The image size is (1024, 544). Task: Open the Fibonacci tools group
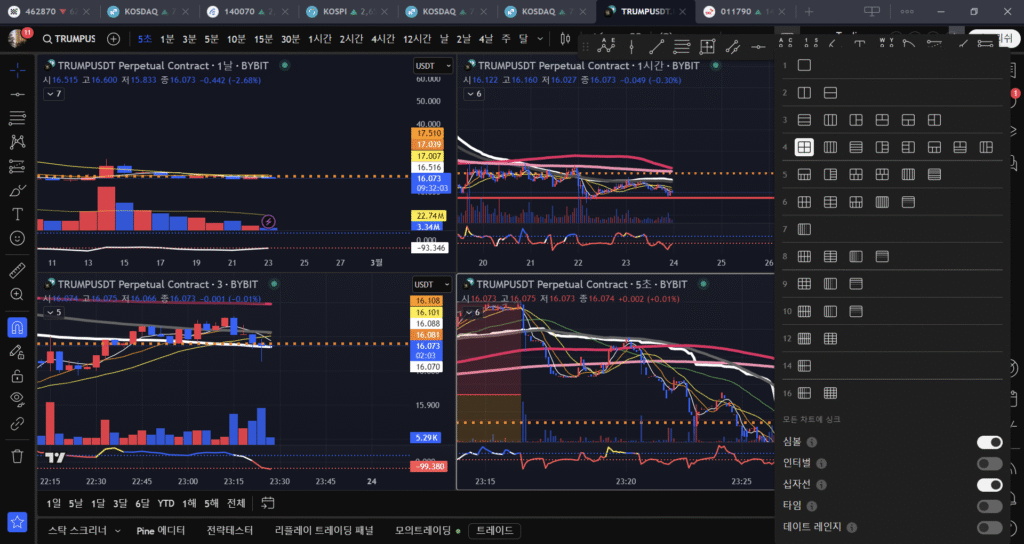point(17,118)
